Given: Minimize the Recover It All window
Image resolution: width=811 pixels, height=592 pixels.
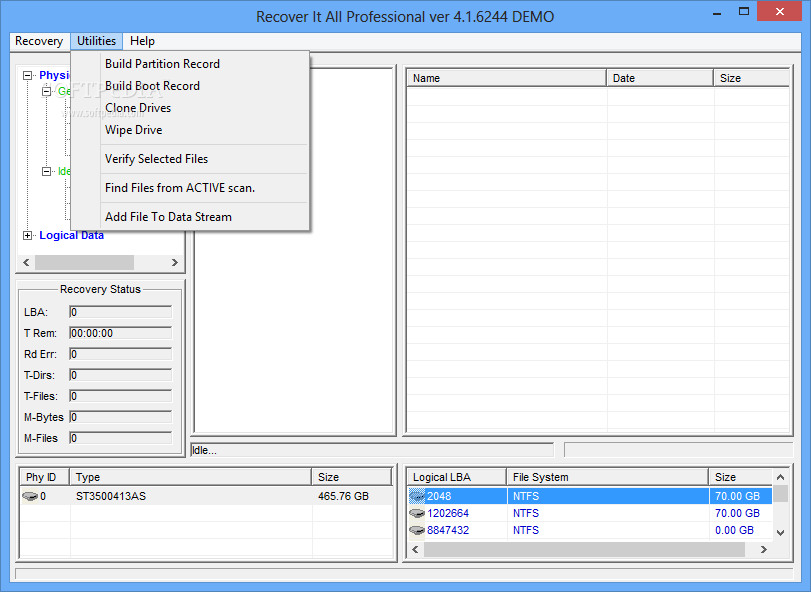Looking at the screenshot, I should coord(717,12).
